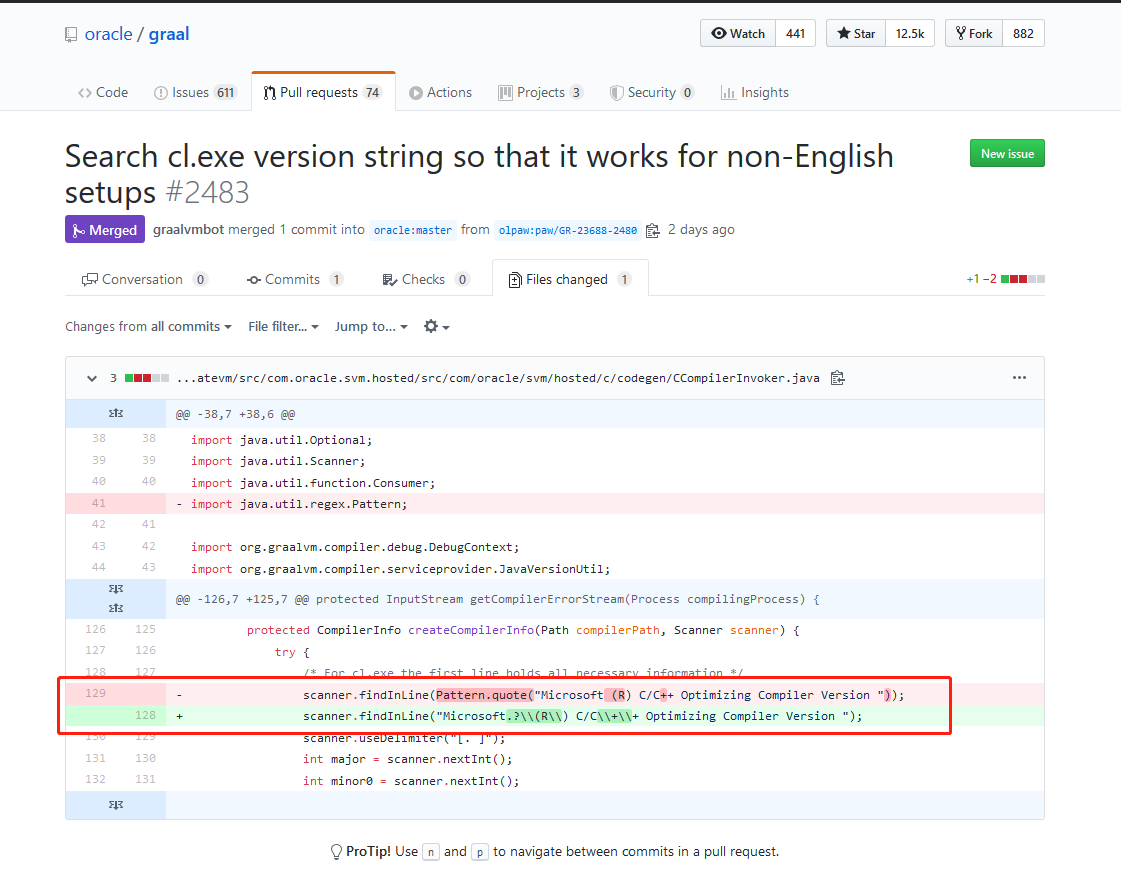Click the +1 −2 diffstat squares

[1022, 279]
